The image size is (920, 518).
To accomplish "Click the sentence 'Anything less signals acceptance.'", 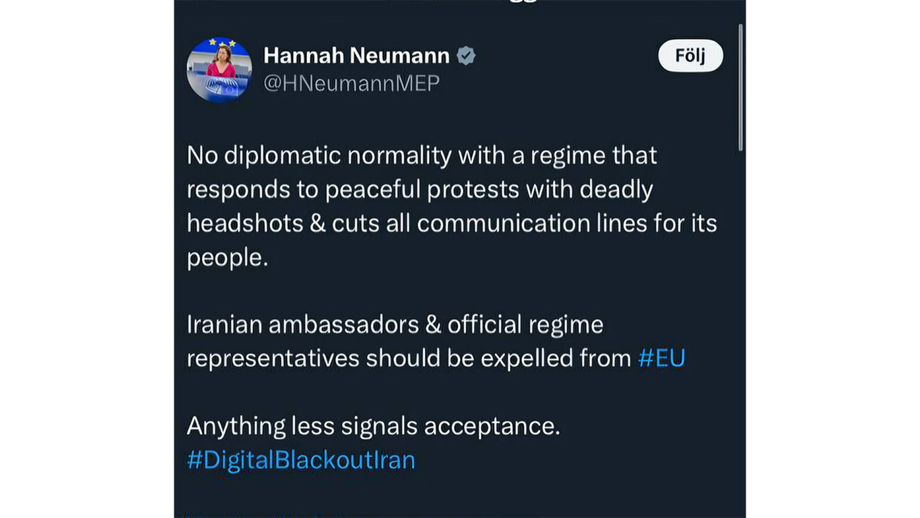I will coord(373,426).
